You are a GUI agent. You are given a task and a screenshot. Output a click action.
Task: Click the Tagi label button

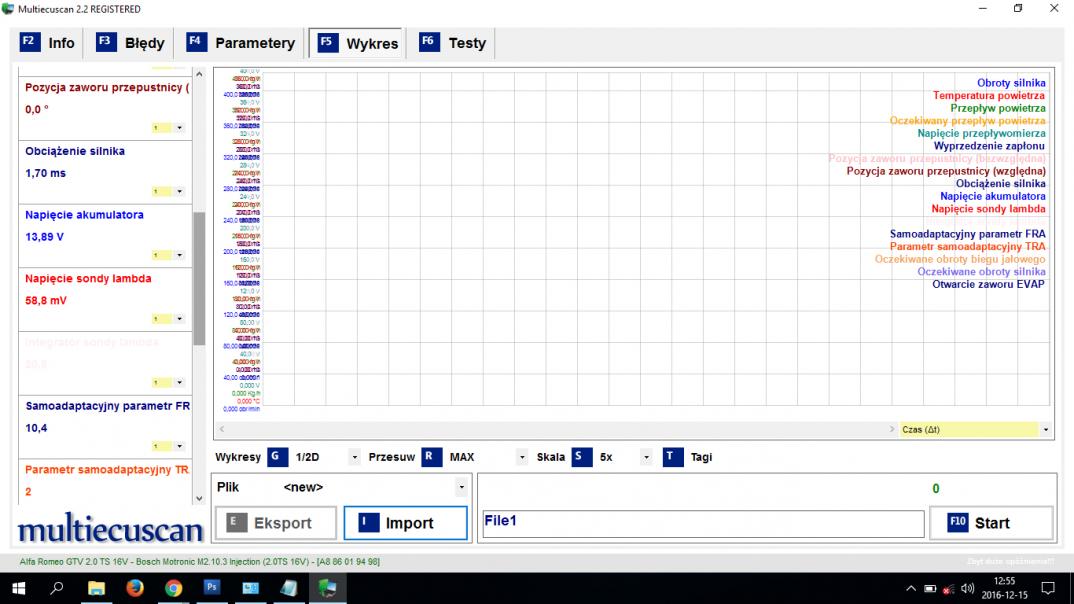(x=701, y=457)
